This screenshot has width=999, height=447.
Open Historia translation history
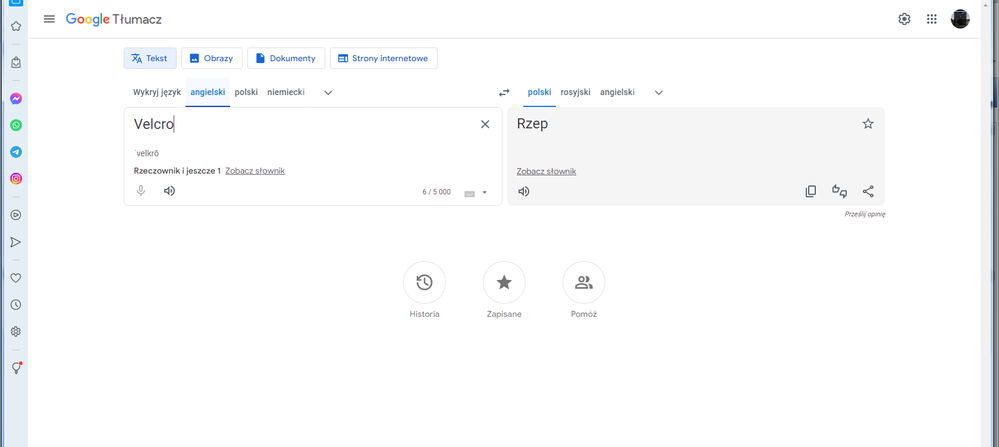(x=424, y=283)
